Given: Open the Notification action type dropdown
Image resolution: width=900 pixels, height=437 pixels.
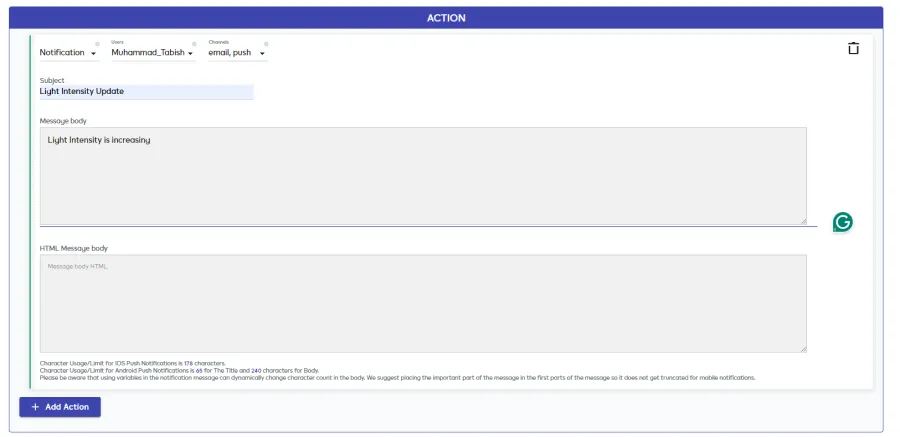Looking at the screenshot, I should 68,53.
